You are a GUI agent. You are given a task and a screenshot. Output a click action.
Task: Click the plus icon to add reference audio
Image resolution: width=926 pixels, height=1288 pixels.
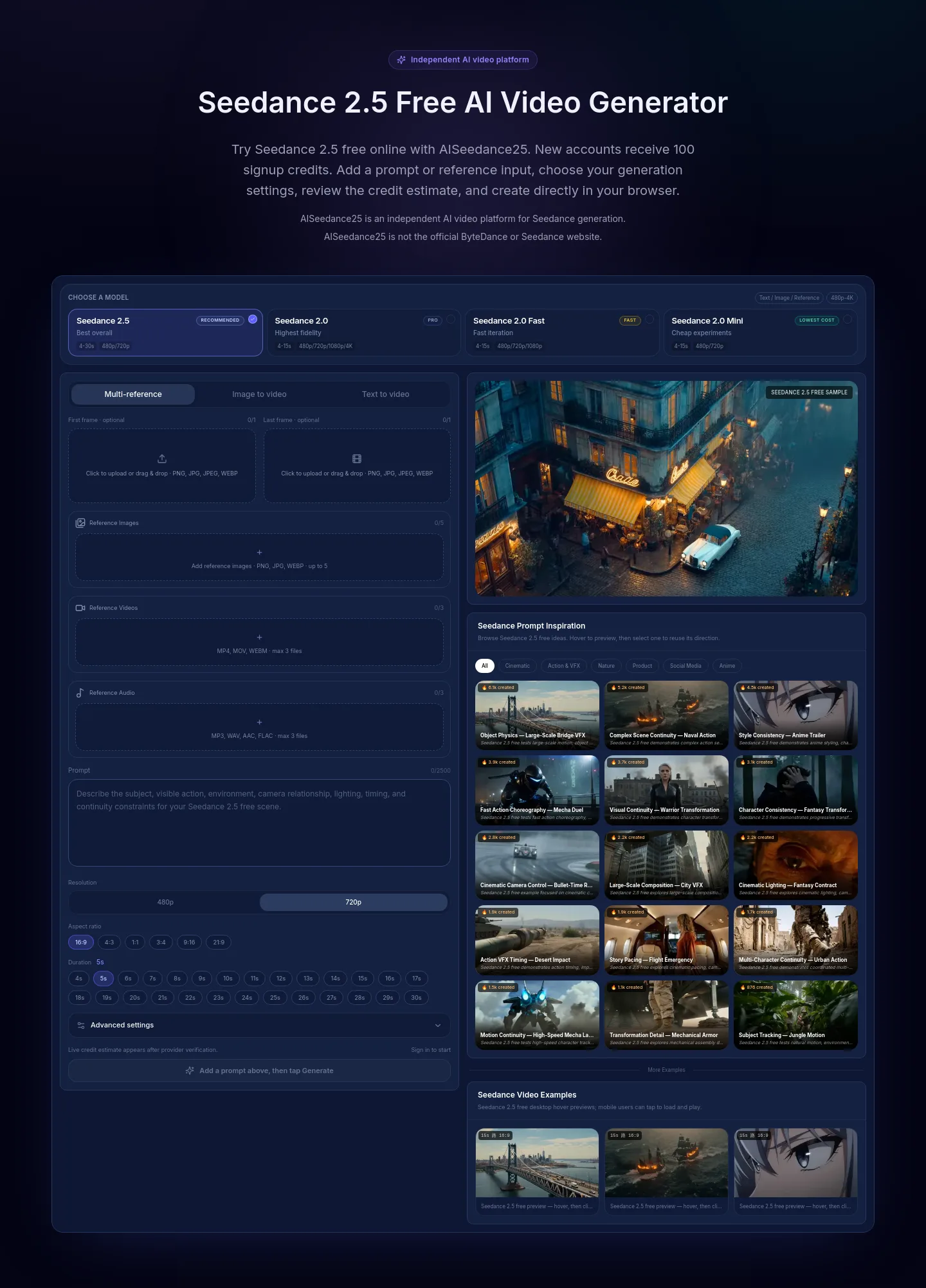click(x=259, y=722)
